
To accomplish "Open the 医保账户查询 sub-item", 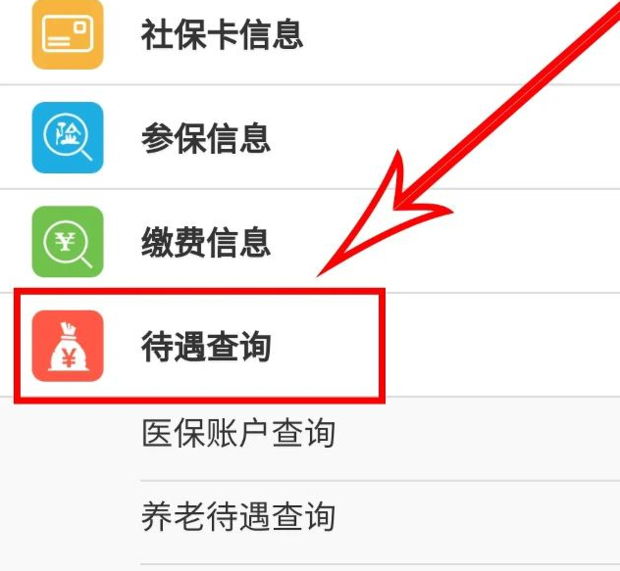I will [x=238, y=433].
